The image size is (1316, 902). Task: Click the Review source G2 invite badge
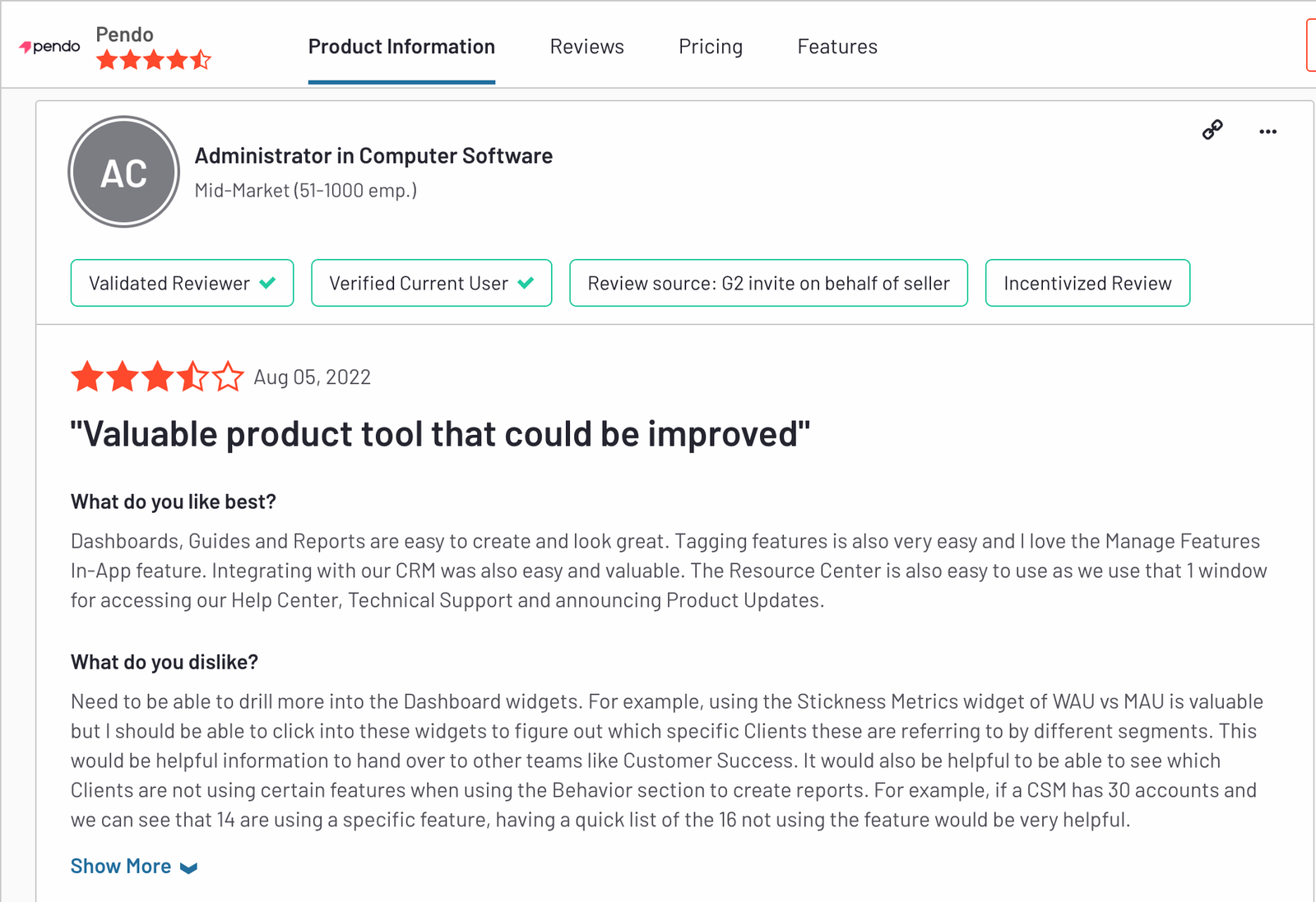point(768,283)
